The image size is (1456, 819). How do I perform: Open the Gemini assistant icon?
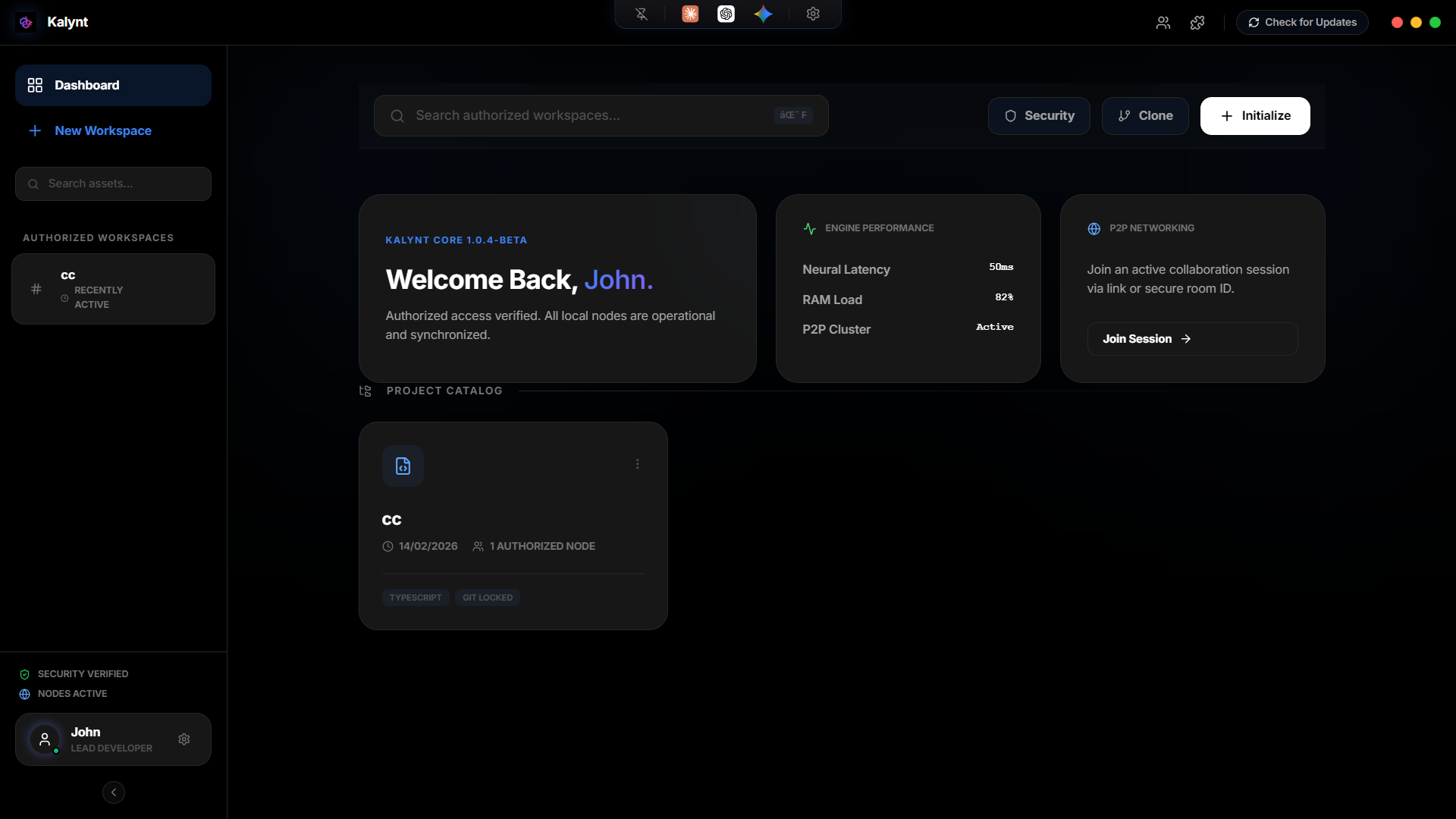point(764,14)
